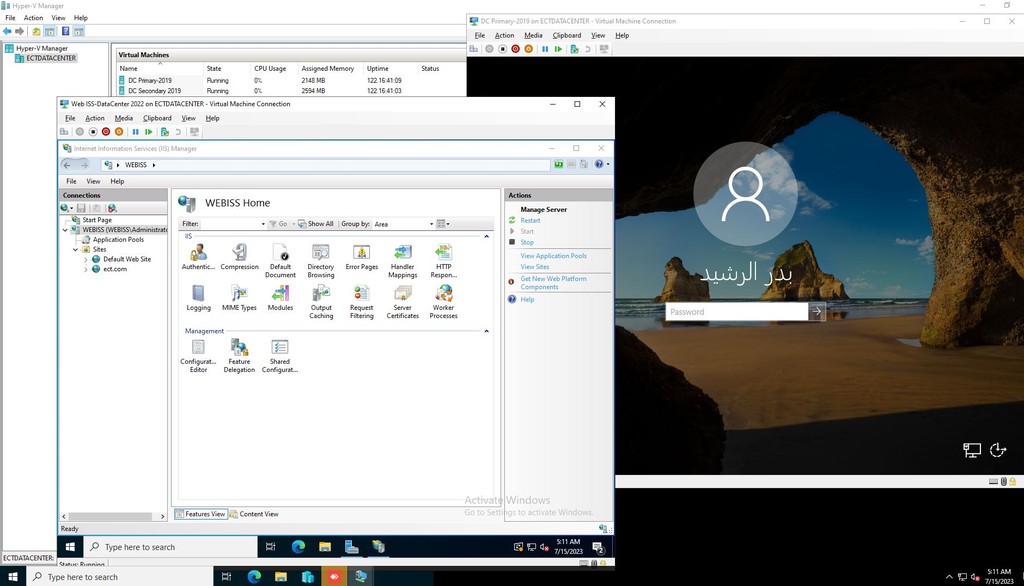Open the Logging feature icon

(x=199, y=298)
